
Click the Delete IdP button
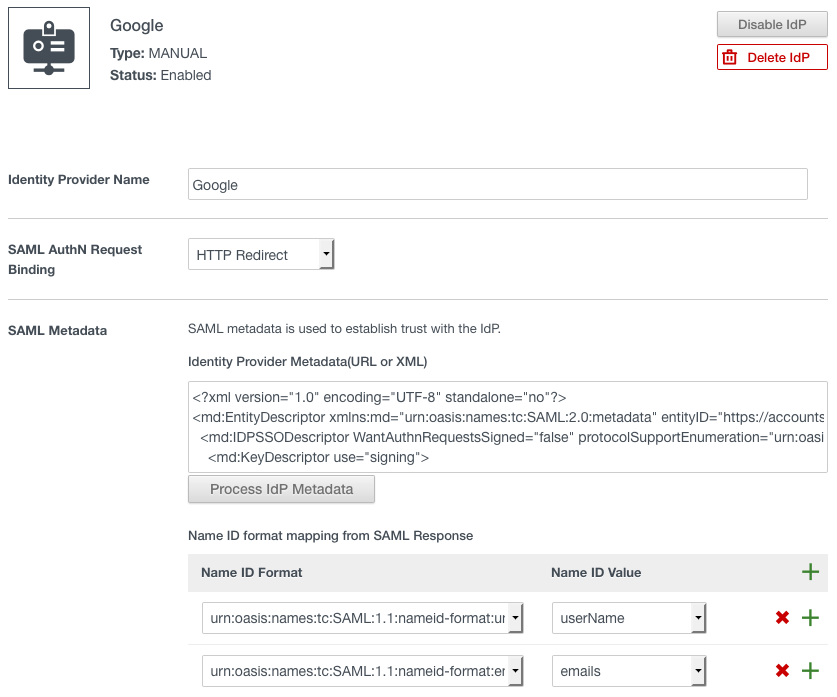click(x=772, y=57)
